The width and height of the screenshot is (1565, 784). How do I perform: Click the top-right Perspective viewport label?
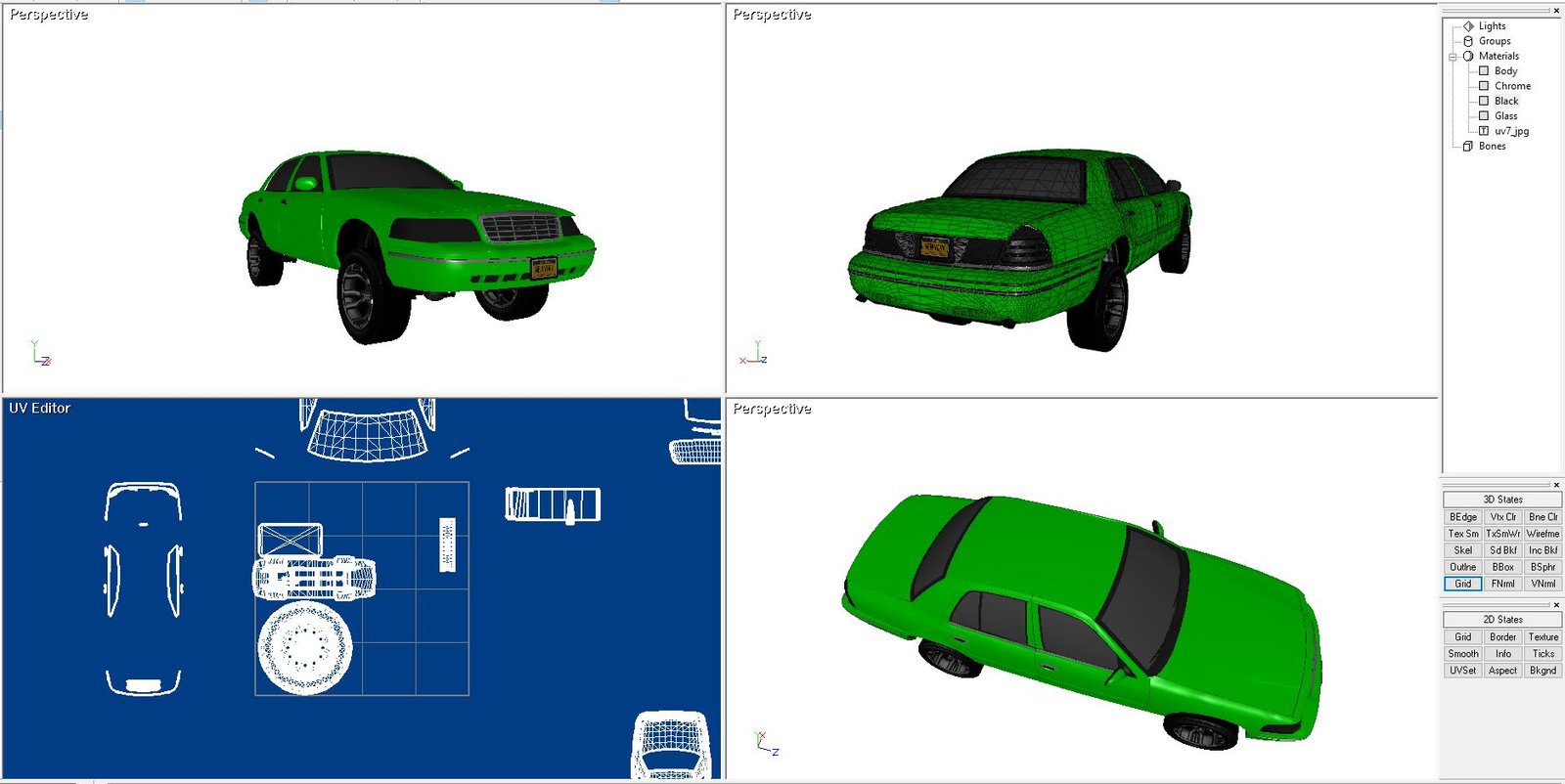[x=772, y=15]
